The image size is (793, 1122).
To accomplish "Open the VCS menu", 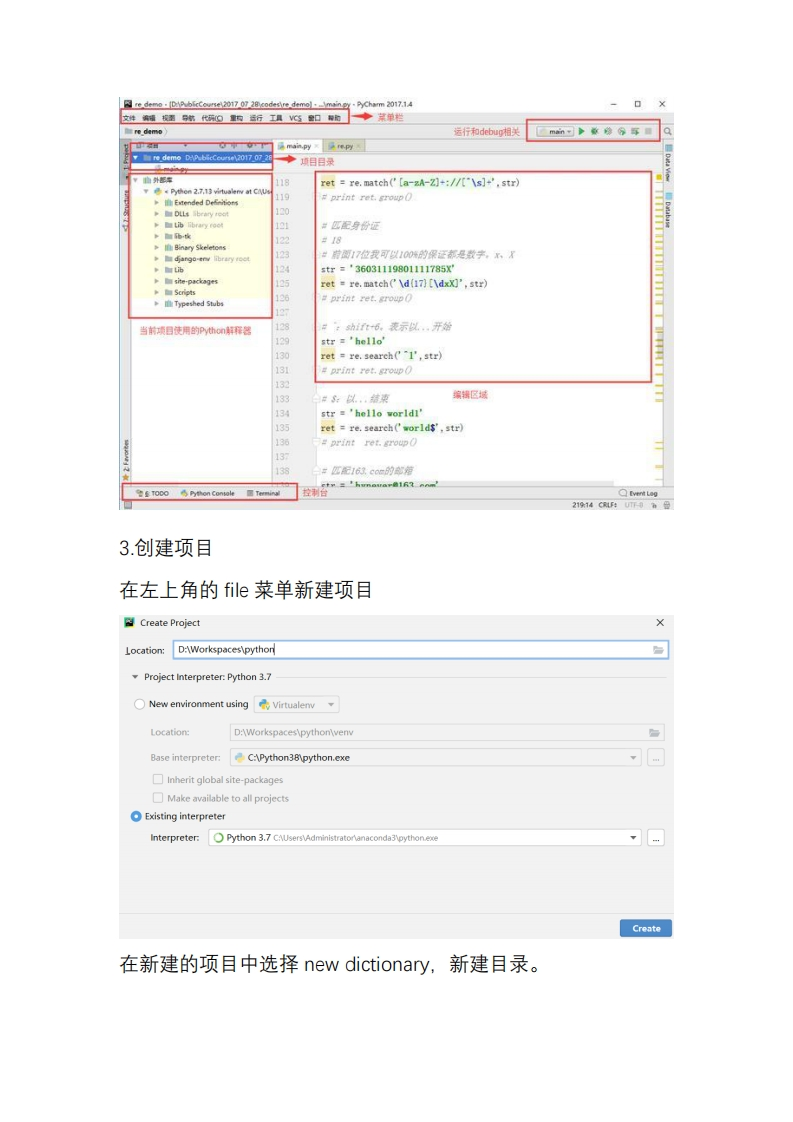I will point(296,118).
